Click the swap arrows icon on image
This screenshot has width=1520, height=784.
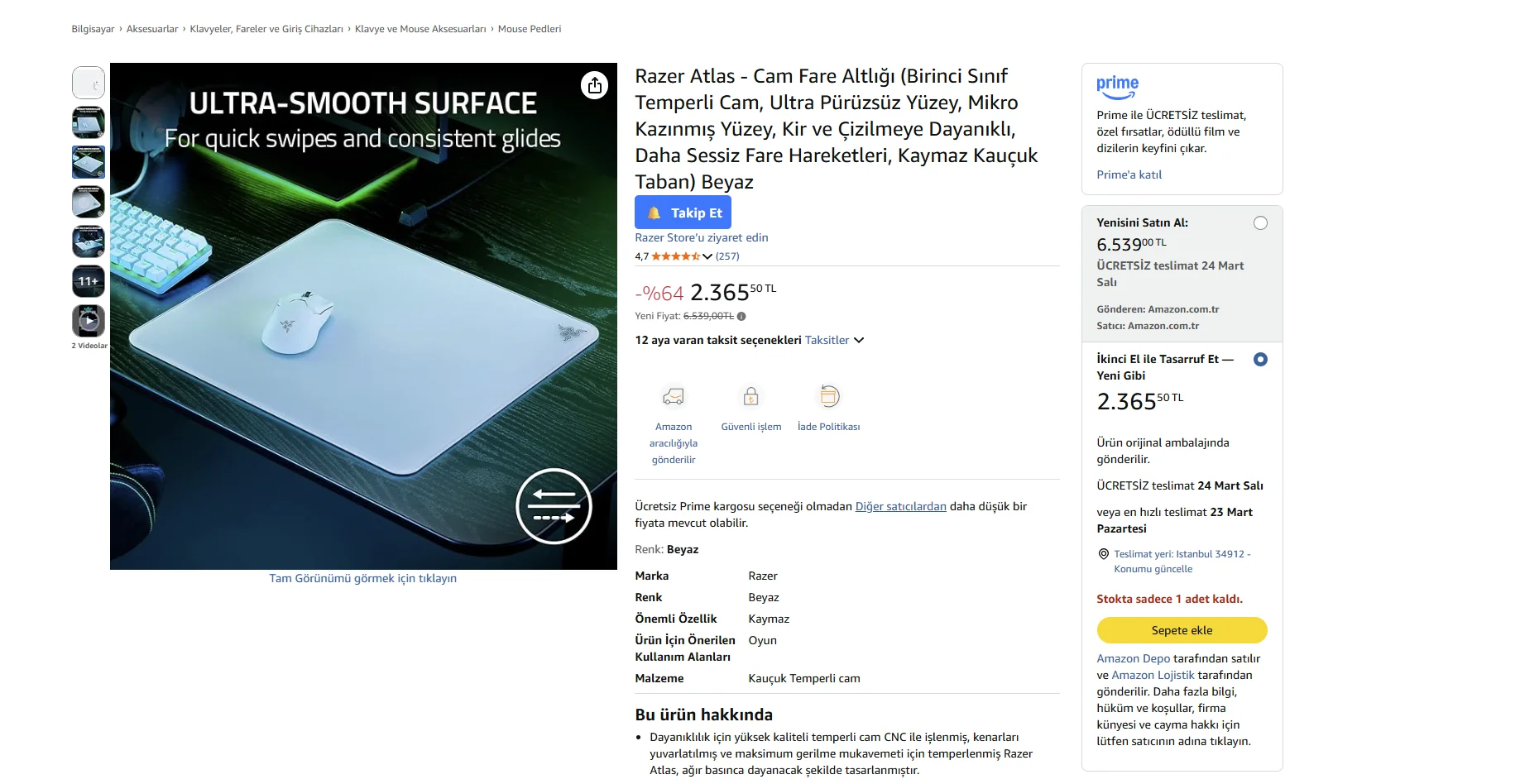click(x=554, y=506)
